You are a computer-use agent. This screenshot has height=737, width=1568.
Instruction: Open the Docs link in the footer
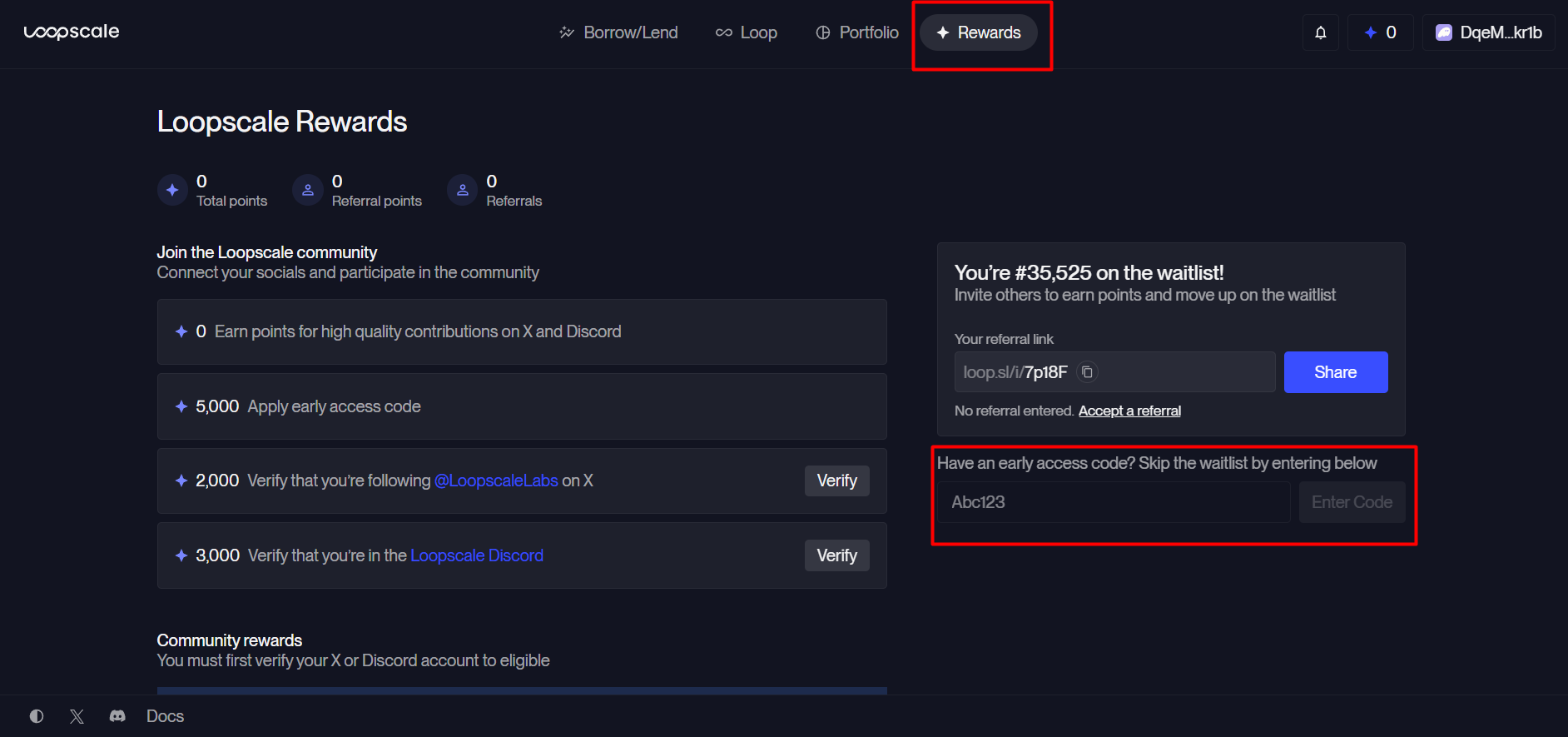point(164,715)
